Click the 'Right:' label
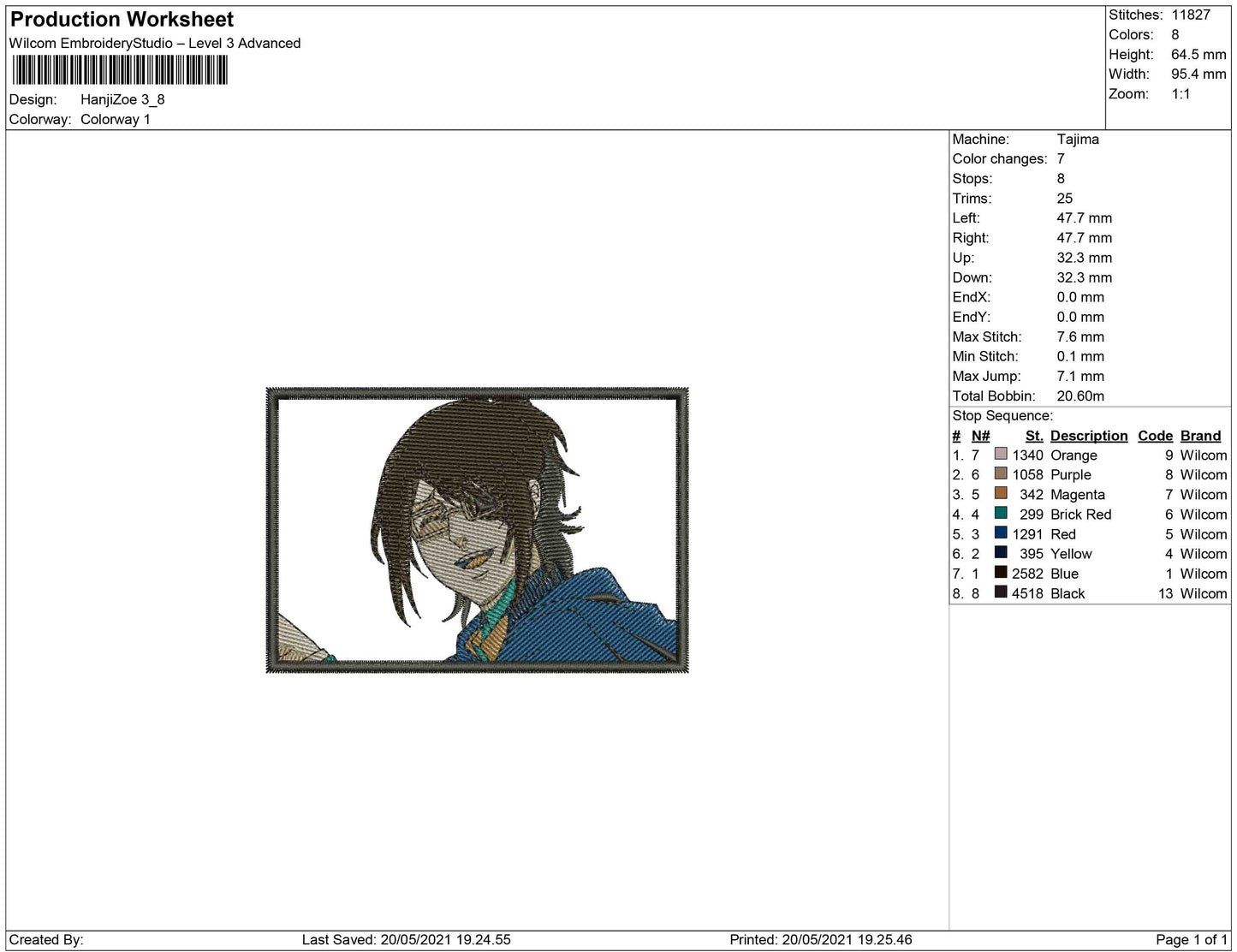The width and height of the screenshot is (1237, 952). (x=971, y=237)
